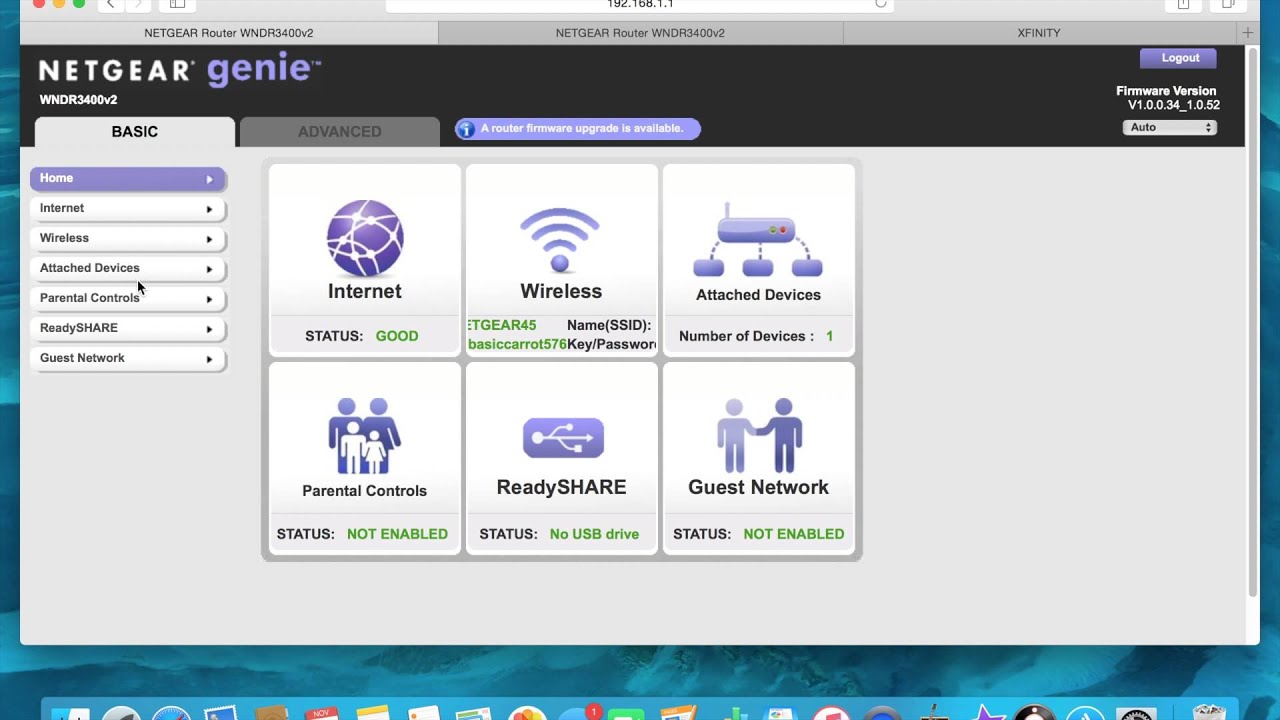Click the info icon beside firmware upgrade notice
Screen dimensions: 1280x720
tap(466, 129)
